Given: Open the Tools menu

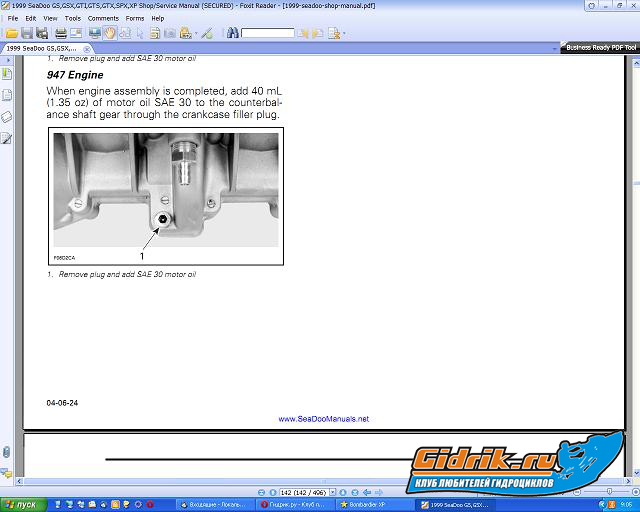Looking at the screenshot, I should [73, 18].
